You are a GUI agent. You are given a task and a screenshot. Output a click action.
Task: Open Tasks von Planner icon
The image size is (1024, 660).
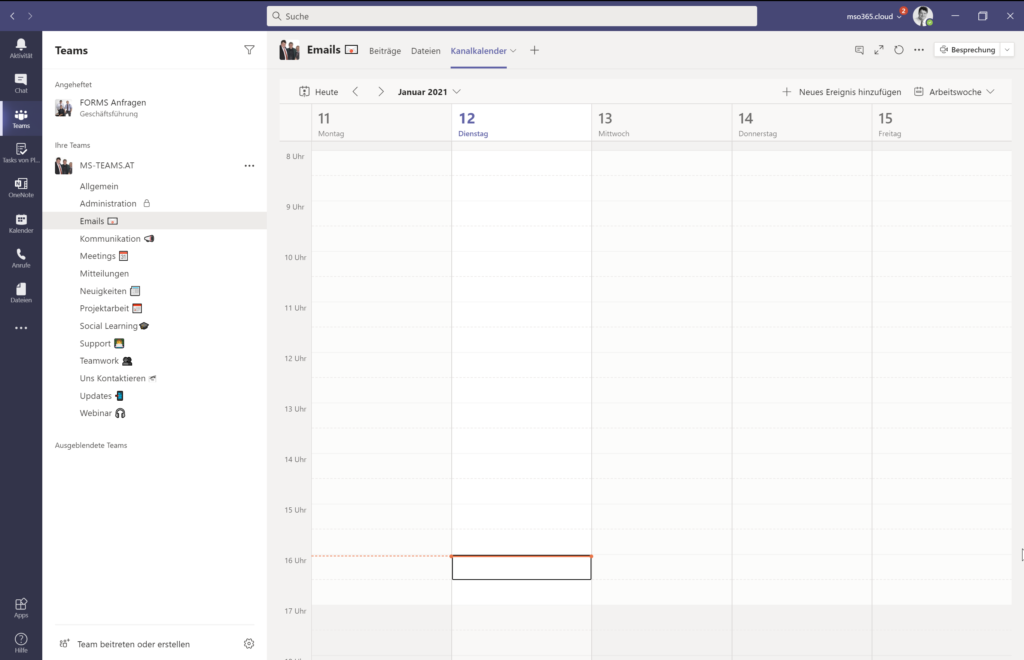click(x=21, y=153)
